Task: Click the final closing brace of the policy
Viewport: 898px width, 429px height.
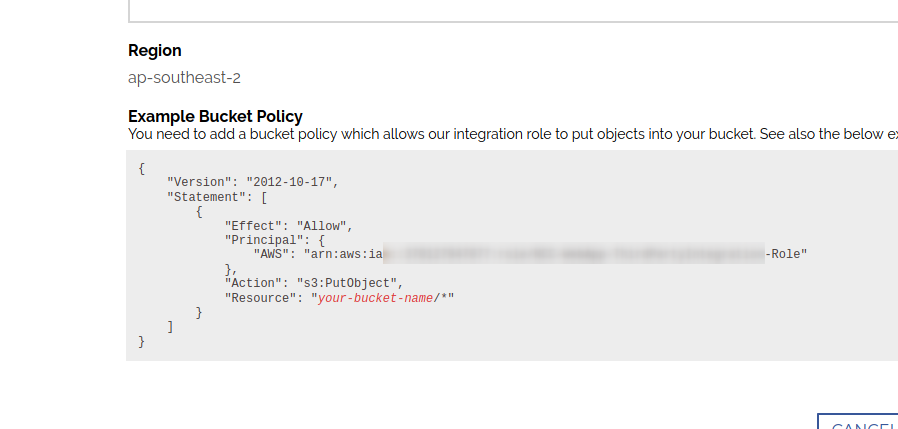Action: 142,341
